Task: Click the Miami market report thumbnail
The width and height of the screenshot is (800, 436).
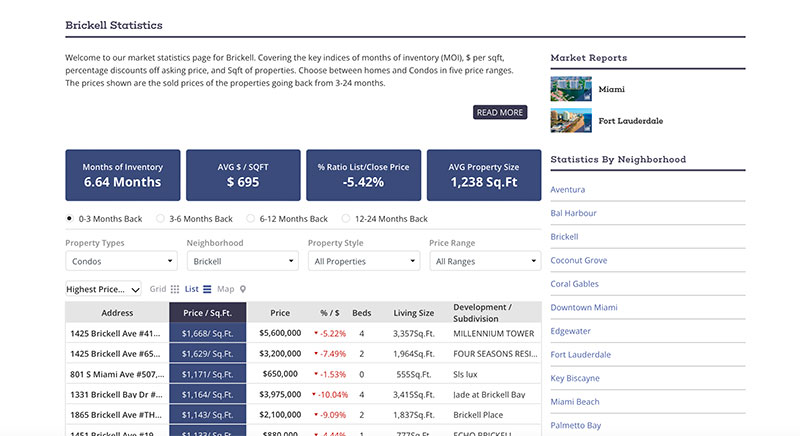Action: coord(571,89)
